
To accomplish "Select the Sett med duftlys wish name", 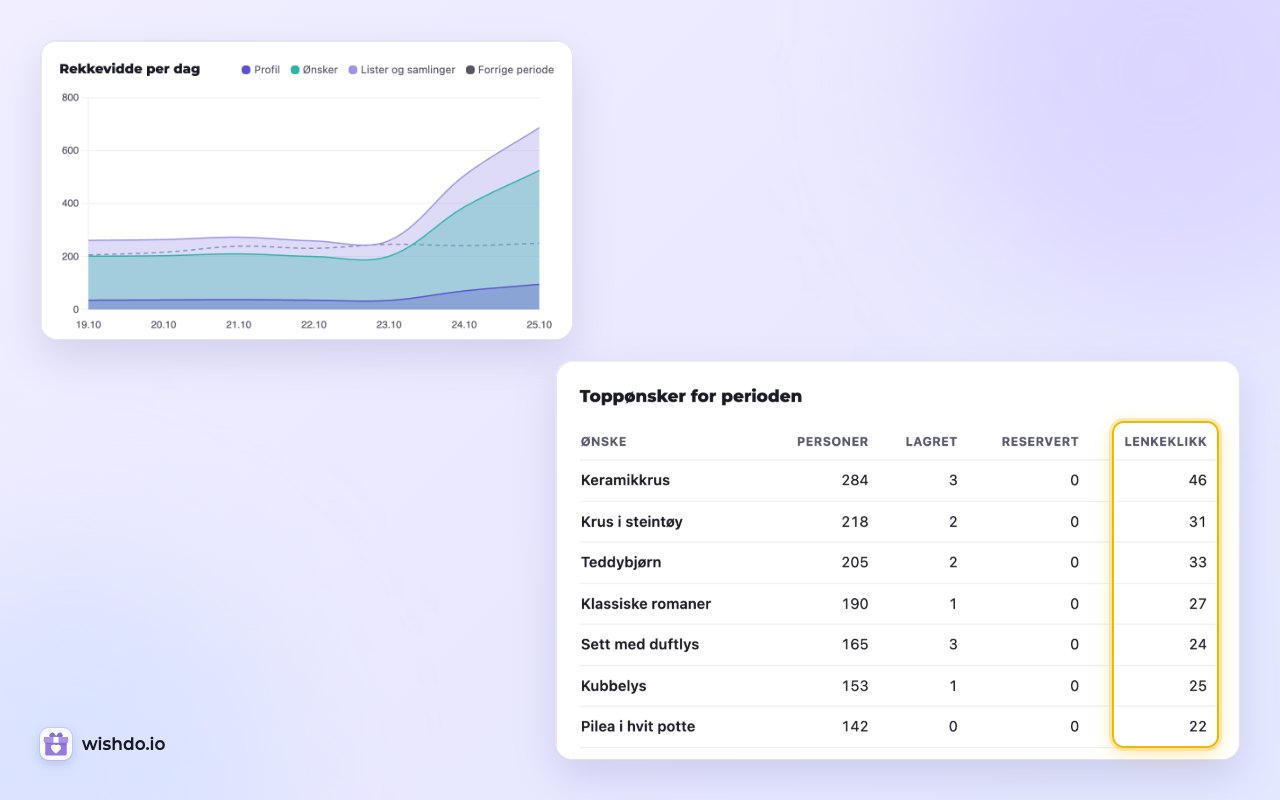I will [x=640, y=644].
